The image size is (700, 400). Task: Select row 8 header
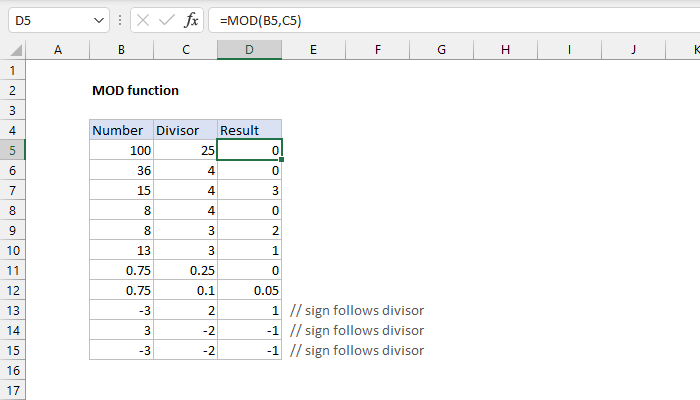tap(12, 210)
